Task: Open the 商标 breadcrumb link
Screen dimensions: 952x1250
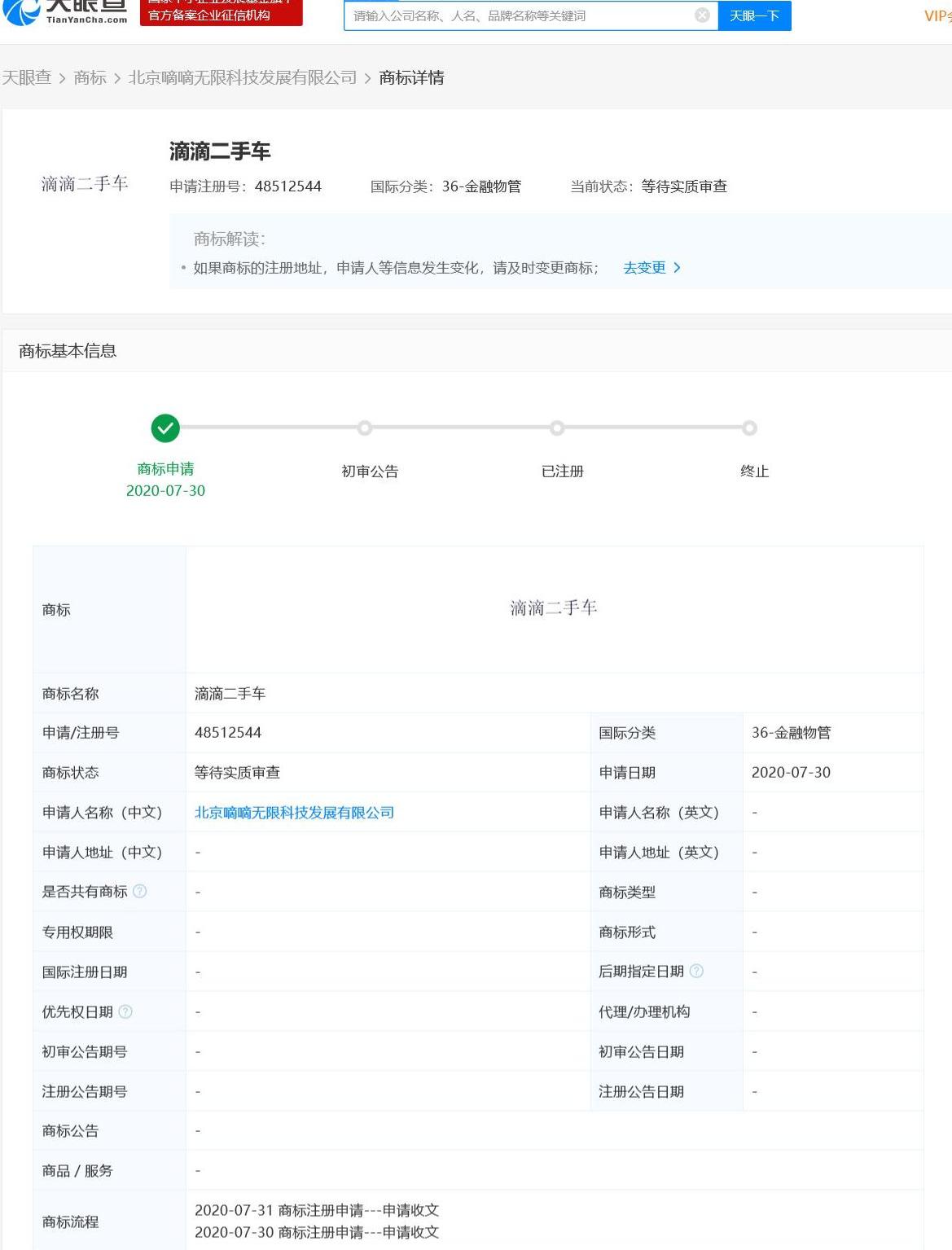Action: point(90,77)
